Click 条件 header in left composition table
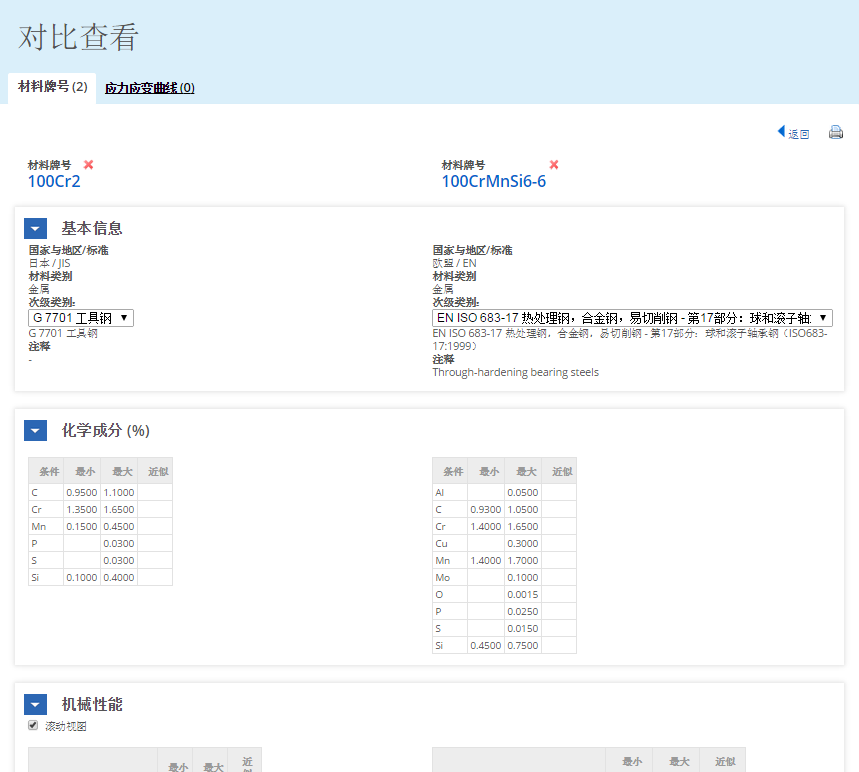 (46, 471)
